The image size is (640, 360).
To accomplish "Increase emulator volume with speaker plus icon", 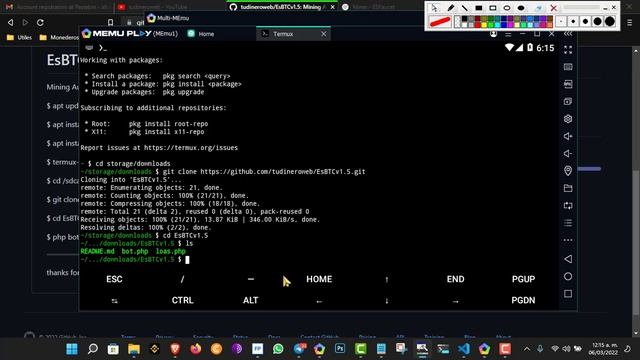I will coord(568,136).
